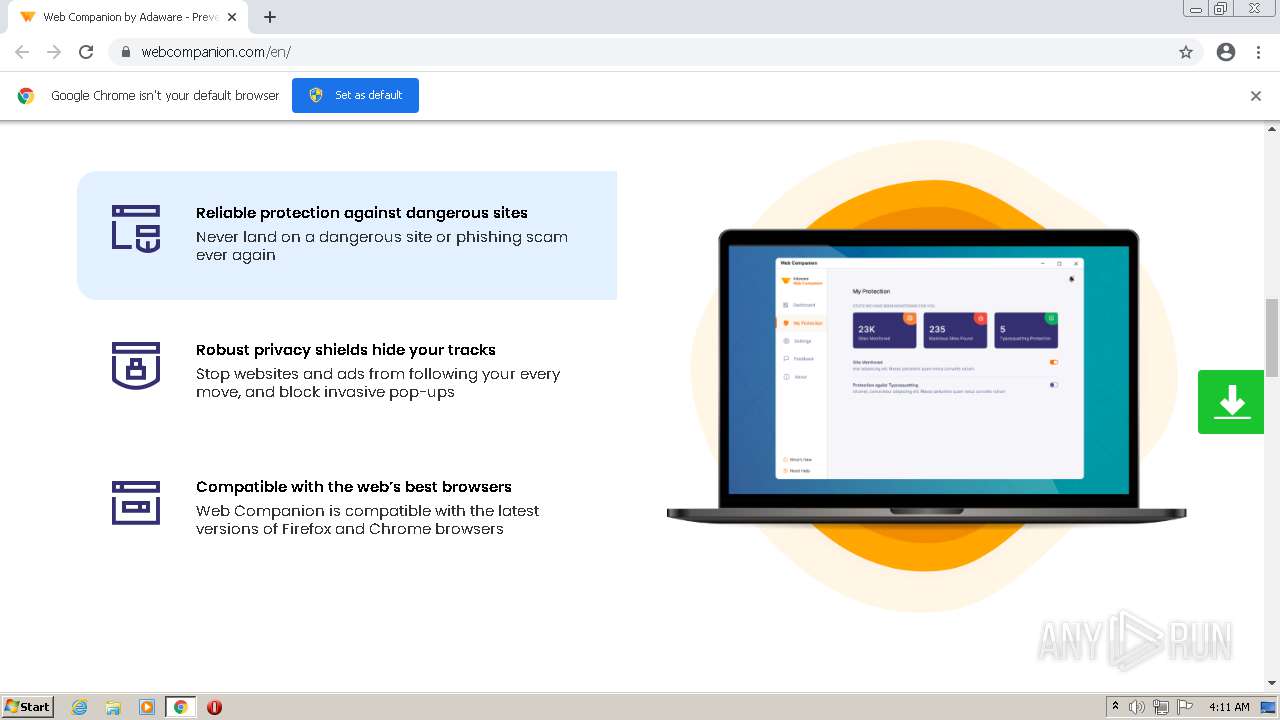Screen dimensions: 1280x720
Task: Click the scrollbar down arrow
Action: click(x=1272, y=683)
